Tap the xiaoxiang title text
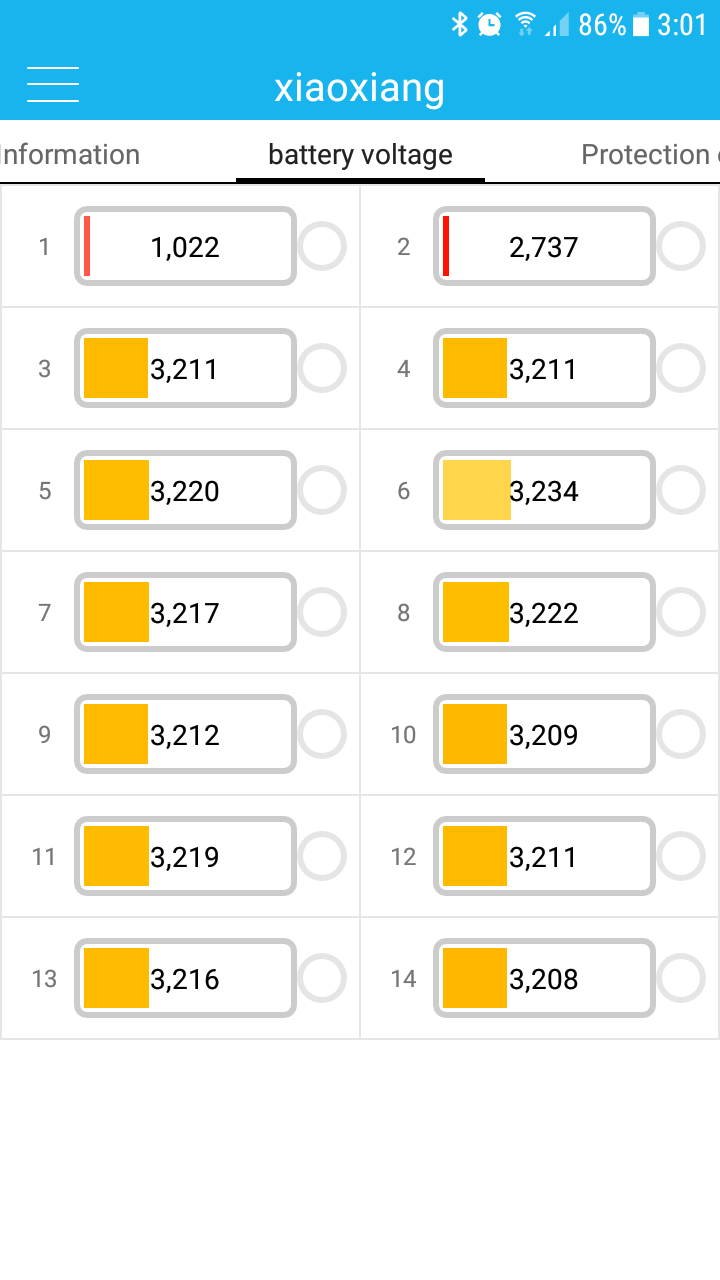This screenshot has height=1280, width=720. (360, 87)
